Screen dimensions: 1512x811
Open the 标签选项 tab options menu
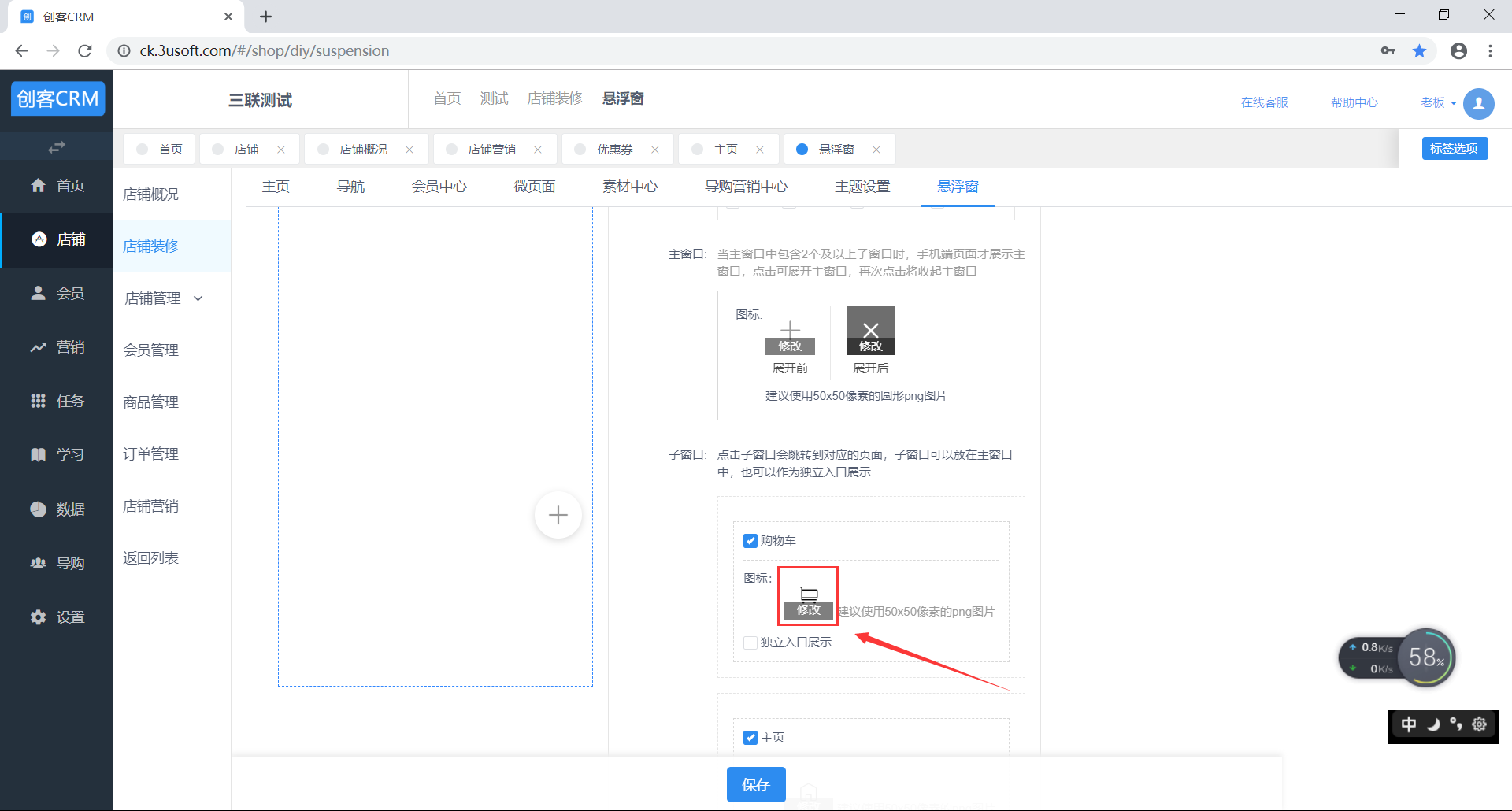1454,149
